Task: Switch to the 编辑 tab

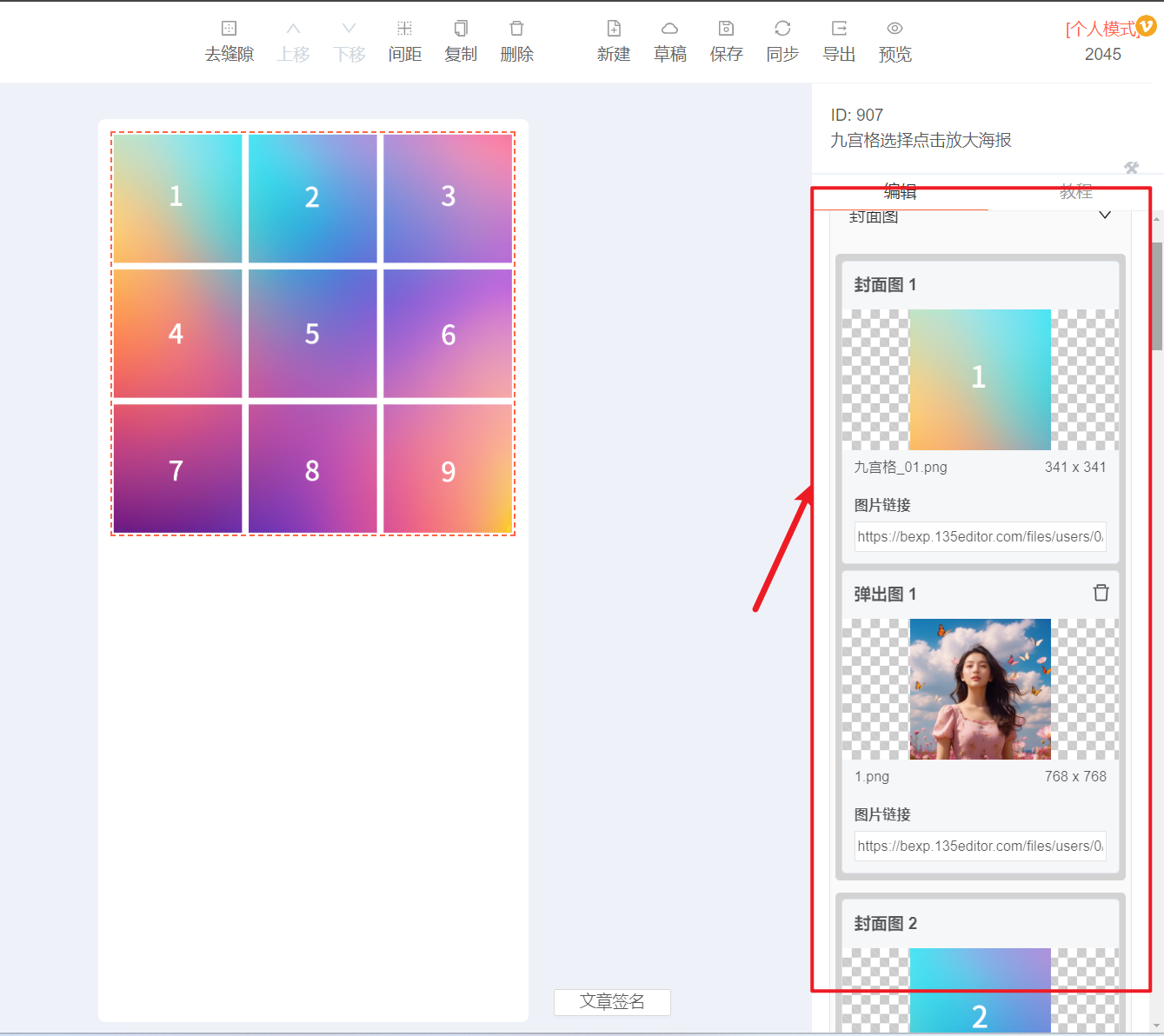Action: point(901,191)
